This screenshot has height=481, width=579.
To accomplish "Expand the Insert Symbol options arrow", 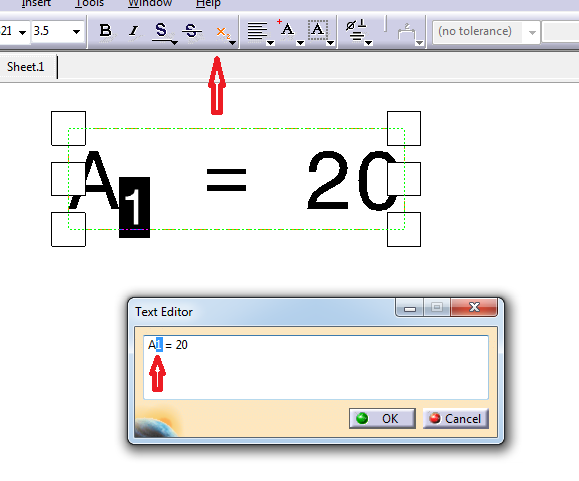I will 369,43.
